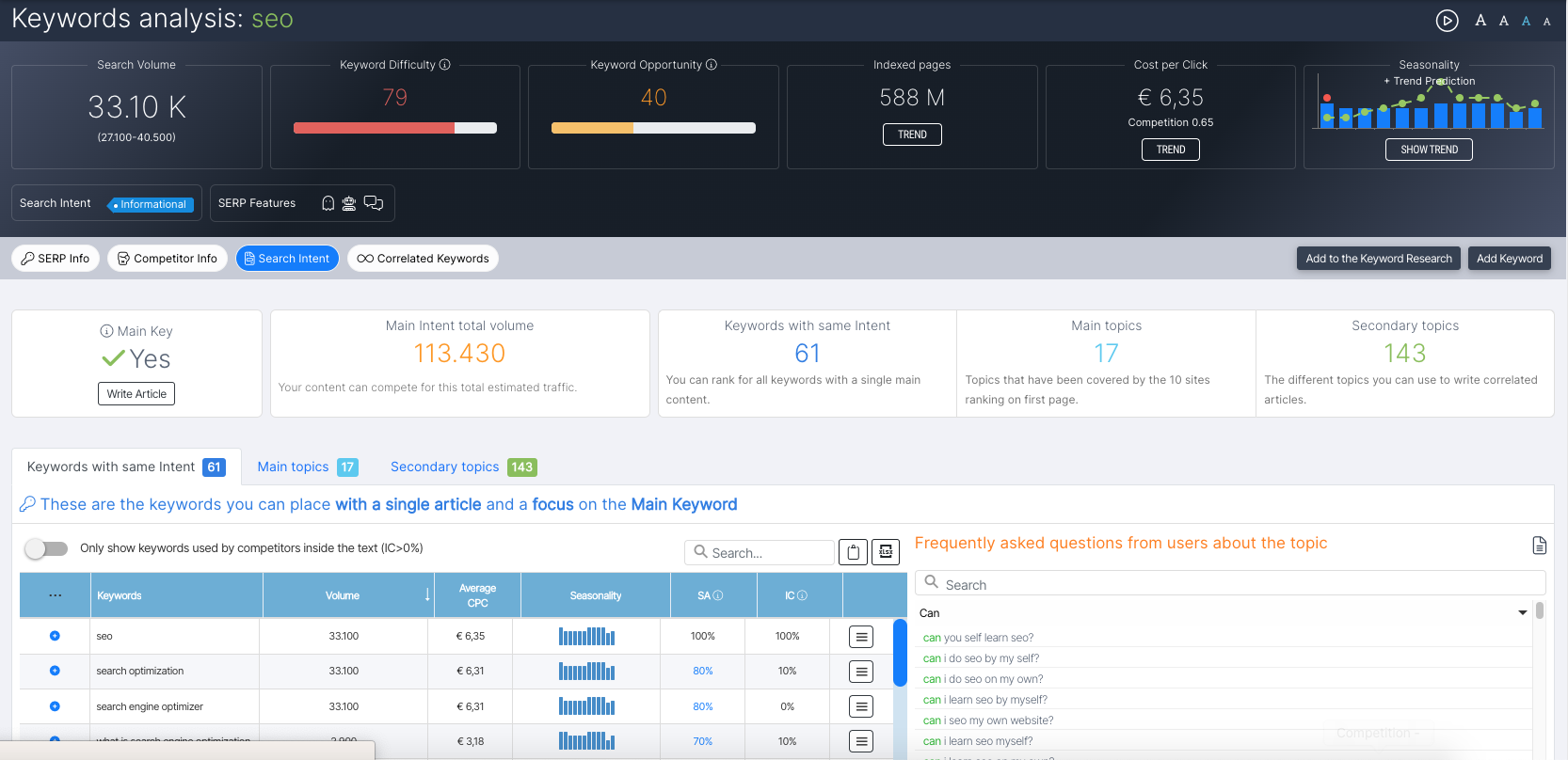Click the Main Intent total volume 113.430
Screen dimensions: 1568x760
[x=459, y=354]
